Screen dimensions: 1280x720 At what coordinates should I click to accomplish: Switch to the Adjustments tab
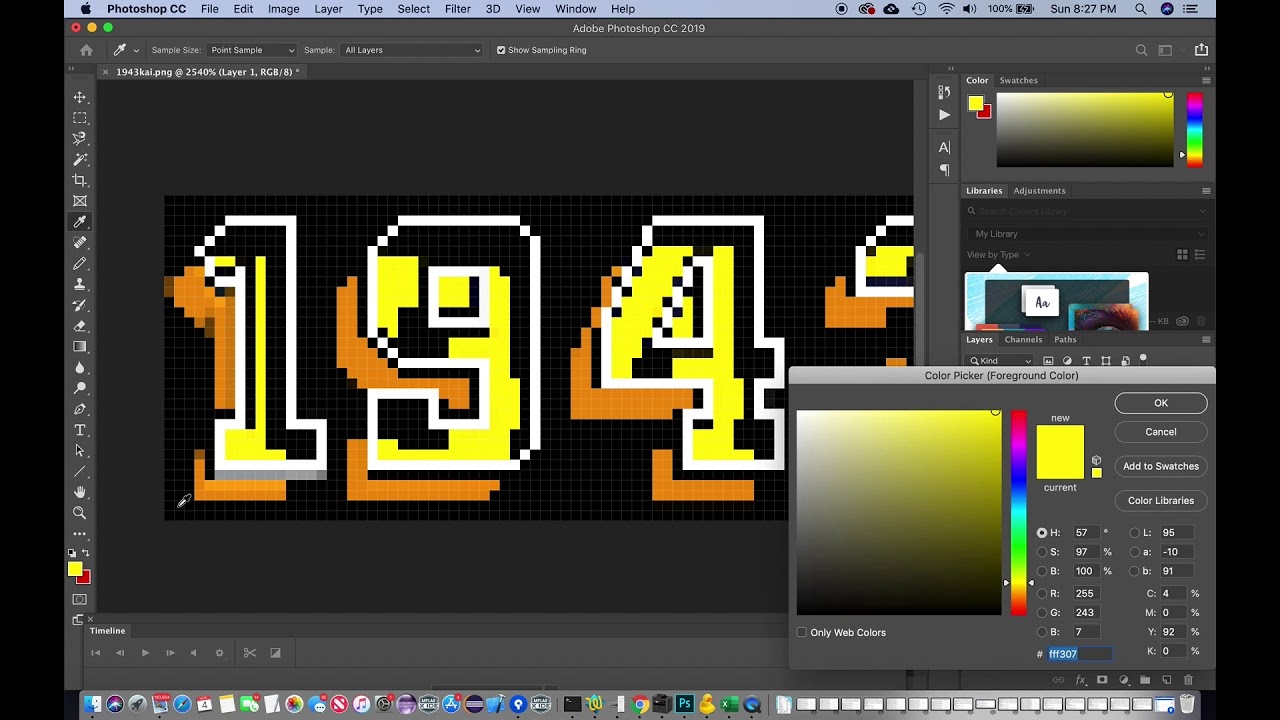[1039, 191]
